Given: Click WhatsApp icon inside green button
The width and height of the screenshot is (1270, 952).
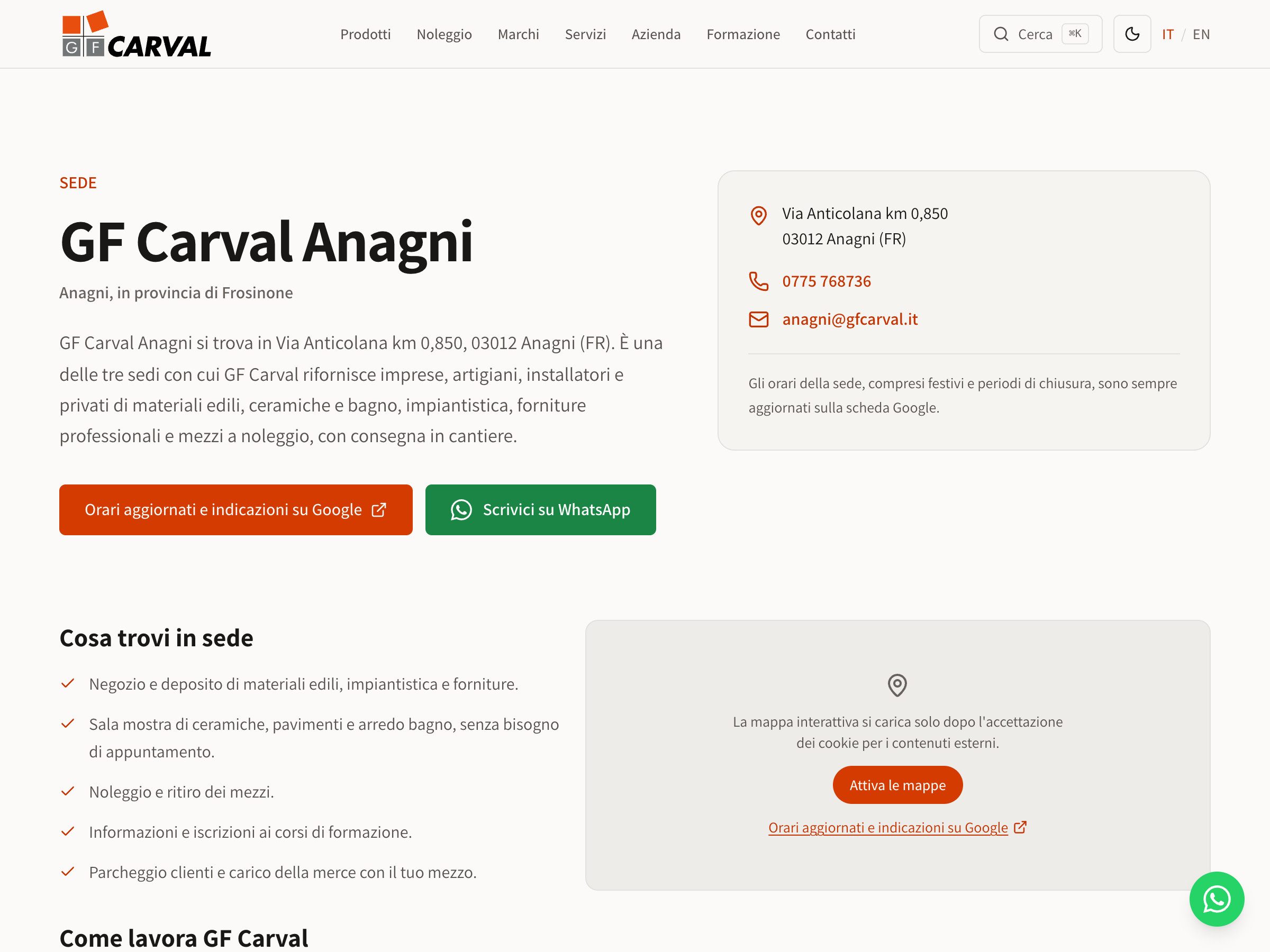Looking at the screenshot, I should pos(460,509).
